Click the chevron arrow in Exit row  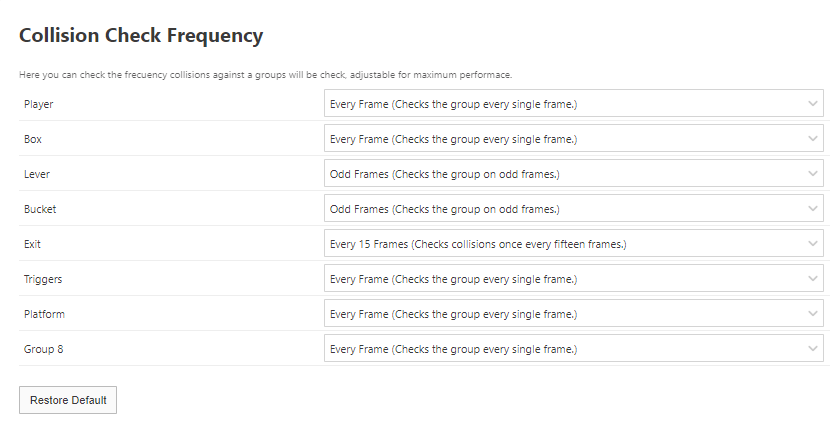point(812,244)
